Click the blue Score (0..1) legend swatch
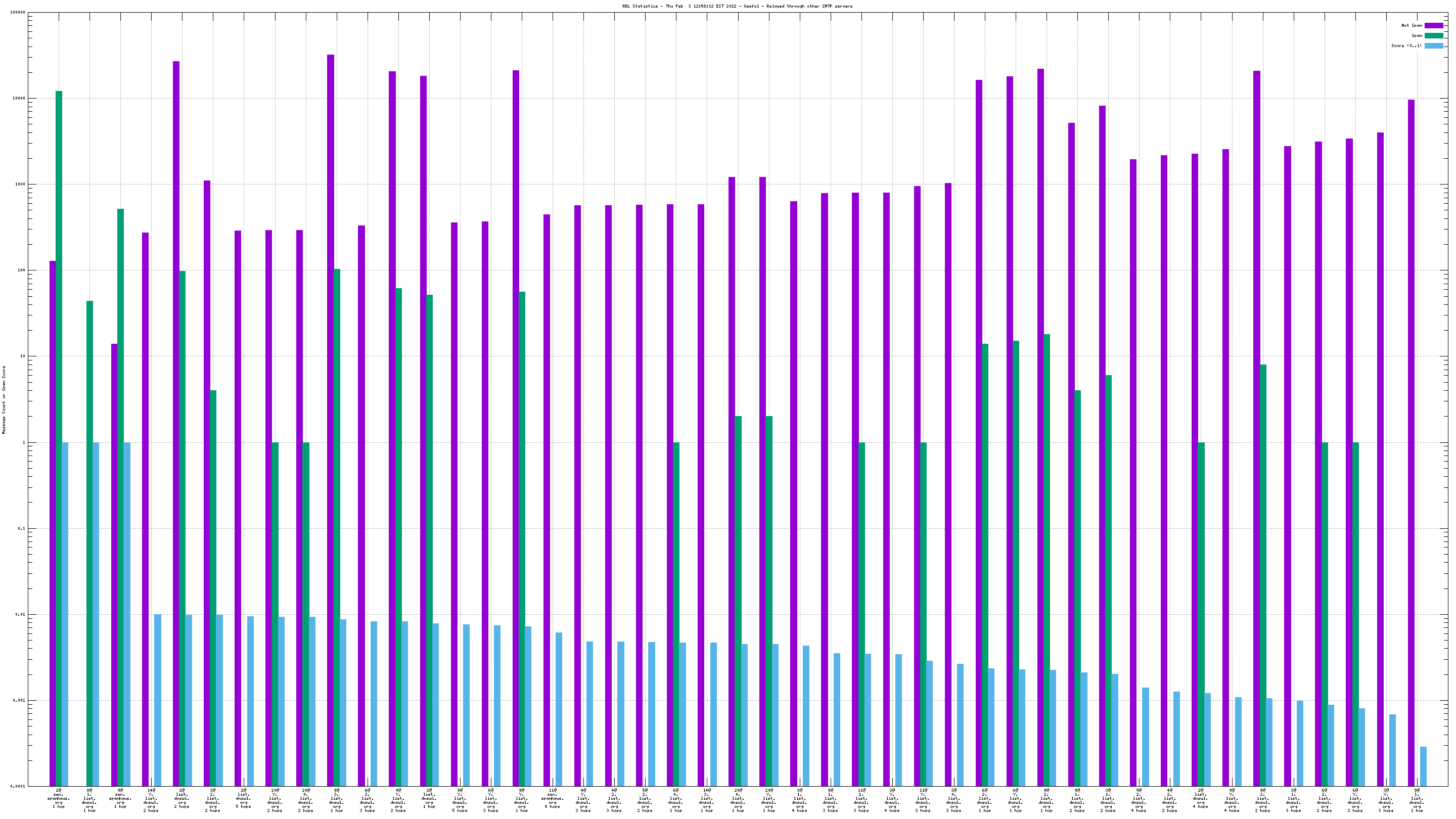This screenshot has height=819, width=1456. 1433,46
